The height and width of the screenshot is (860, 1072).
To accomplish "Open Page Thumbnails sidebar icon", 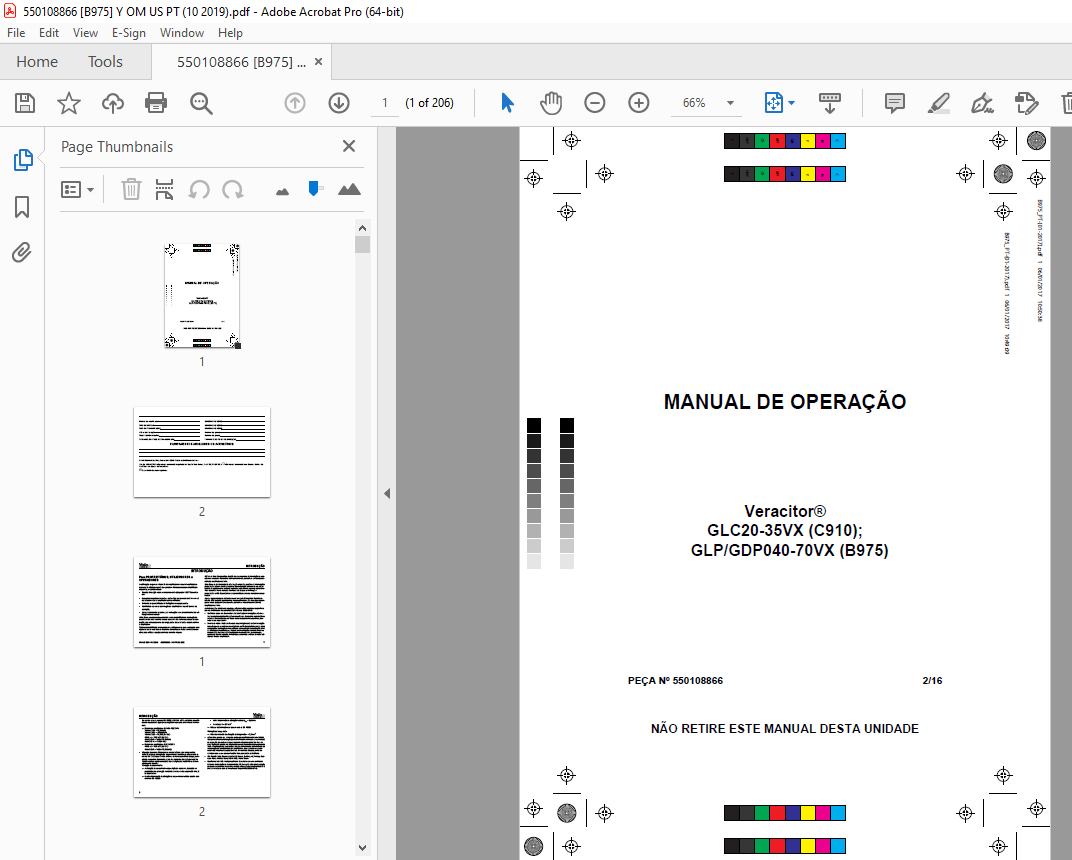I will tap(23, 160).
